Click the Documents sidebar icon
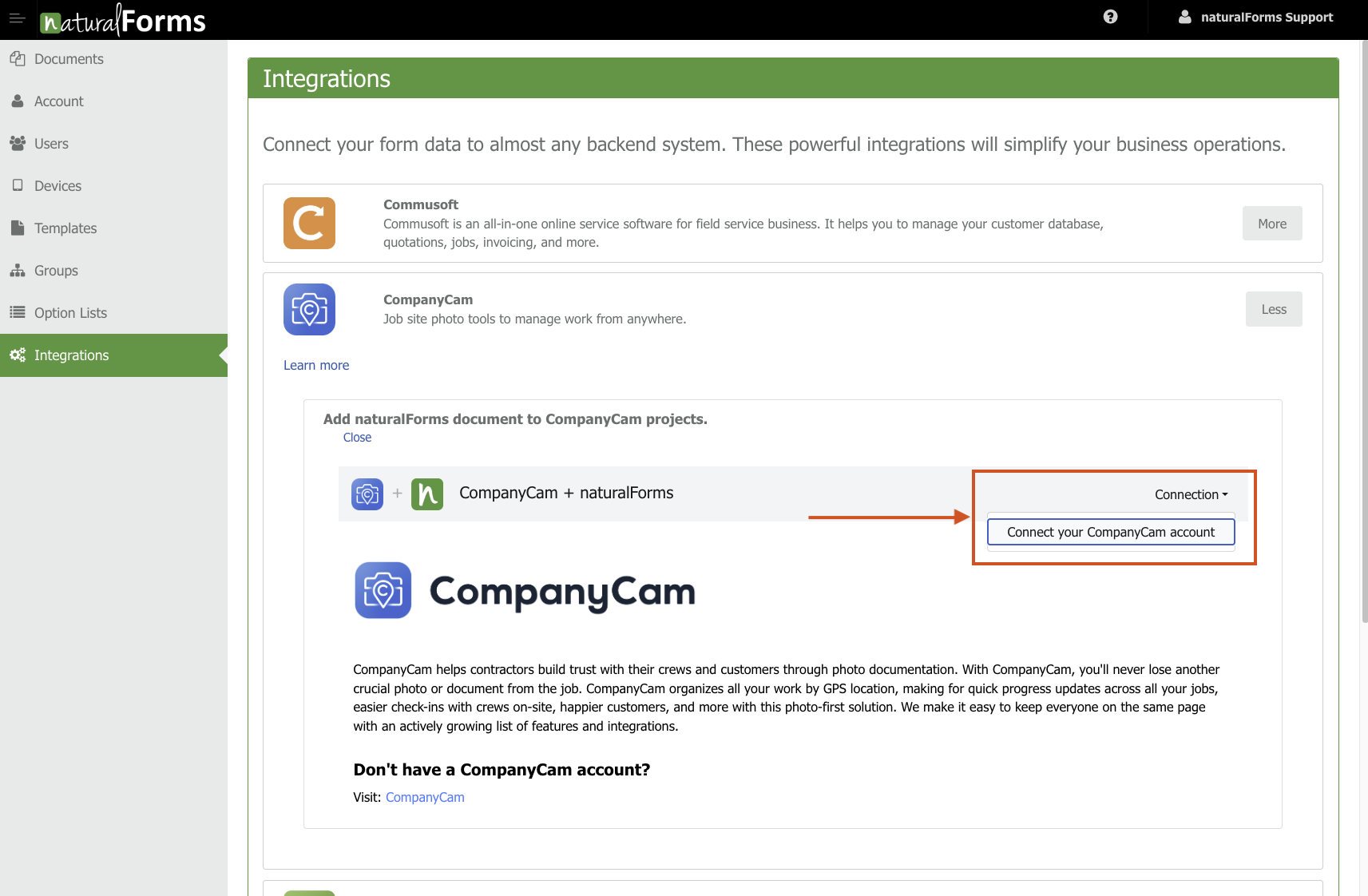The height and width of the screenshot is (896, 1368). pyautogui.click(x=18, y=58)
